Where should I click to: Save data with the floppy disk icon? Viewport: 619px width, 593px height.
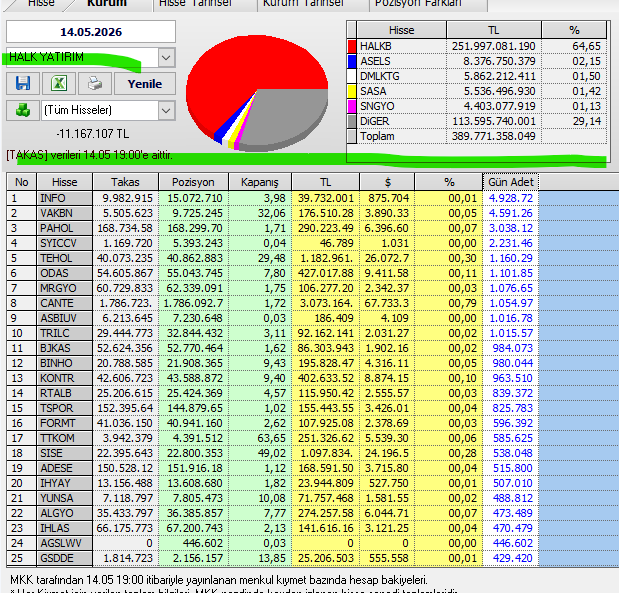pos(23,83)
